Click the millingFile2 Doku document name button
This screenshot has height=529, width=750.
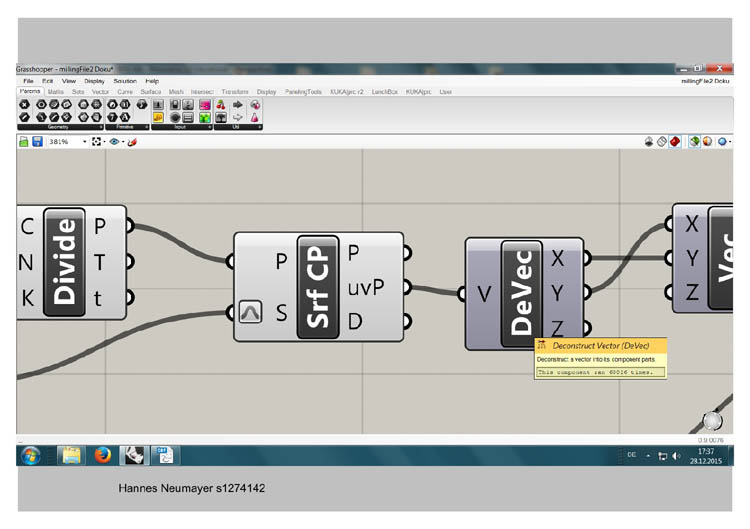click(705, 81)
